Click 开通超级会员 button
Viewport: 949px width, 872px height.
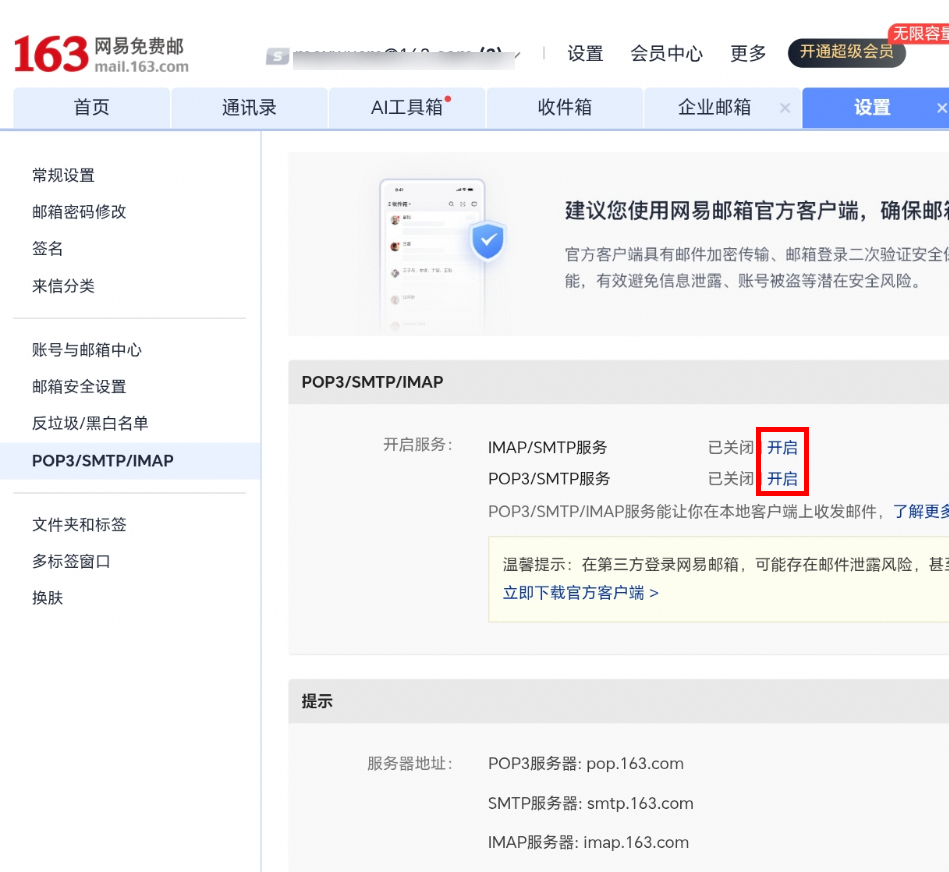click(846, 53)
